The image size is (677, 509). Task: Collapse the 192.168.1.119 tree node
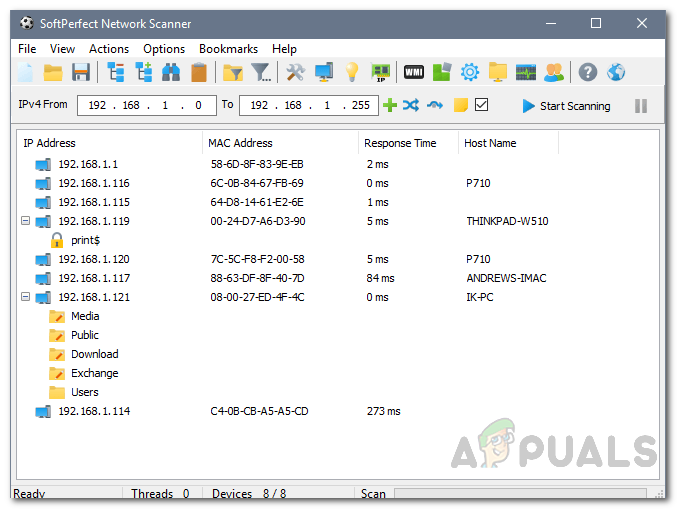click(25, 221)
